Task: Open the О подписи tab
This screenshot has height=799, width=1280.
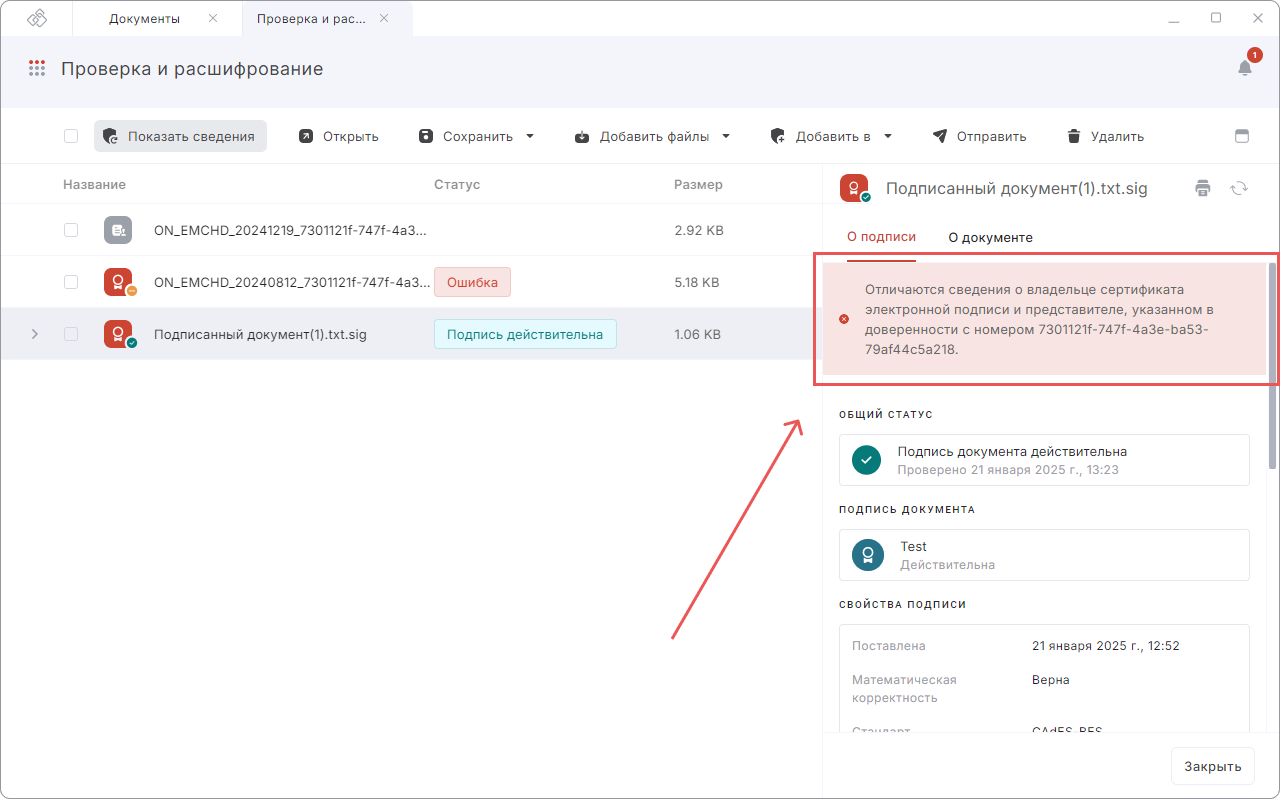Action: (x=881, y=237)
